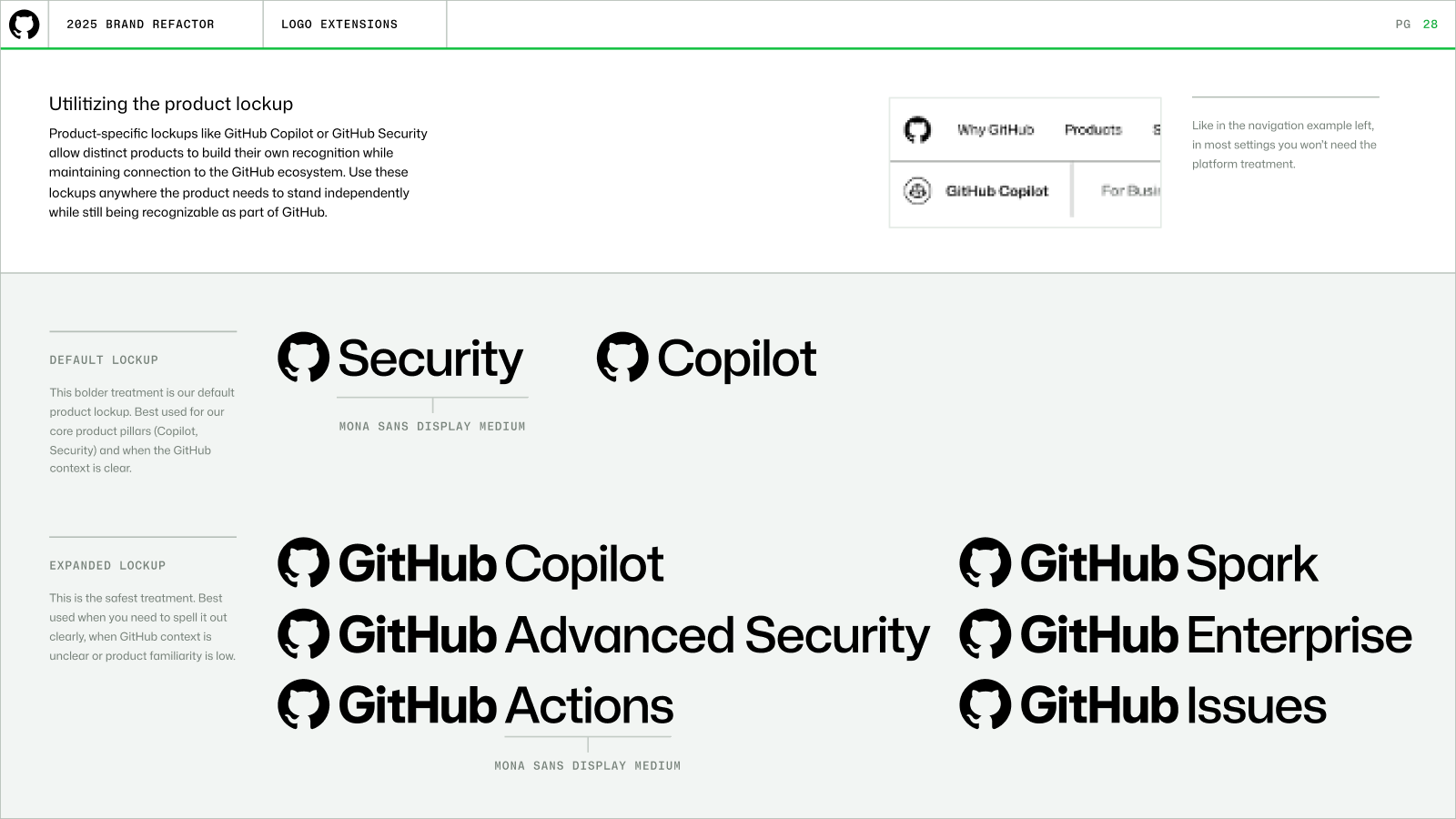Click the GitHub logo in the header
This screenshot has height=819, width=1456.
[25, 25]
